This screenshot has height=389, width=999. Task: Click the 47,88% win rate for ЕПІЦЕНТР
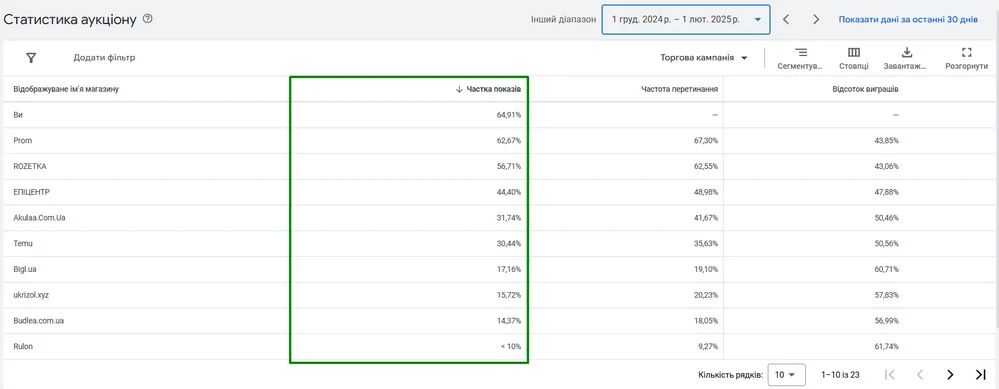[x=886, y=192]
